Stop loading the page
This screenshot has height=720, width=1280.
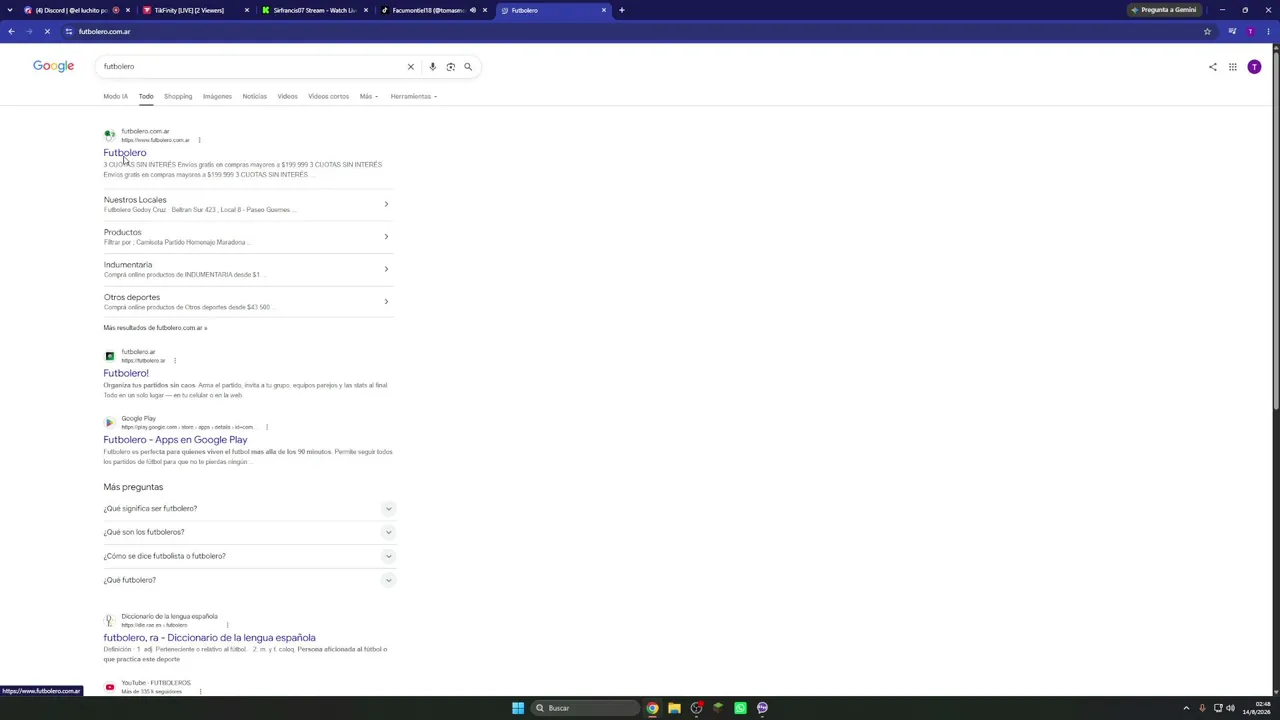point(47,31)
